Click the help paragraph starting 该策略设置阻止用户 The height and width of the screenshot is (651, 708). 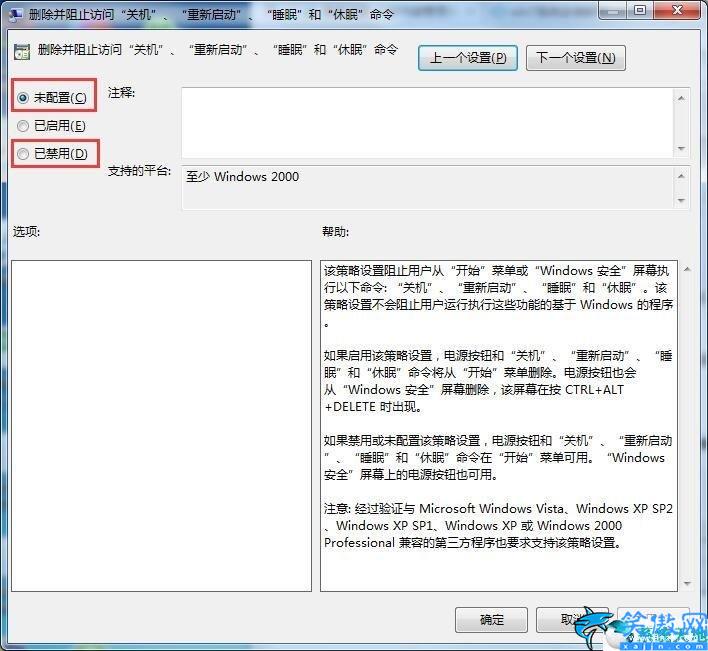(x=498, y=296)
